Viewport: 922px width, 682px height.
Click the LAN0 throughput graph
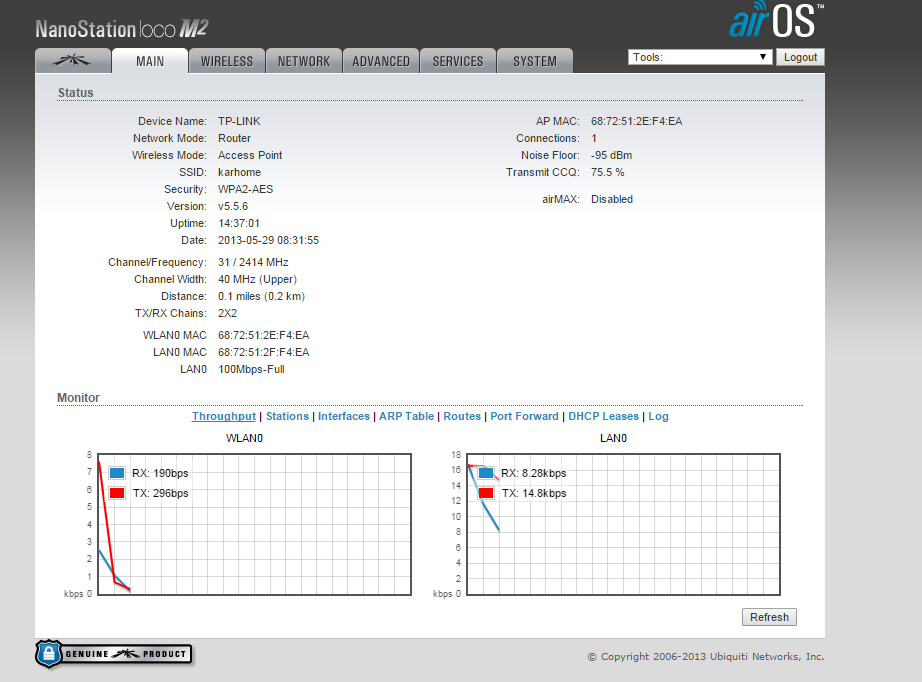(623, 524)
